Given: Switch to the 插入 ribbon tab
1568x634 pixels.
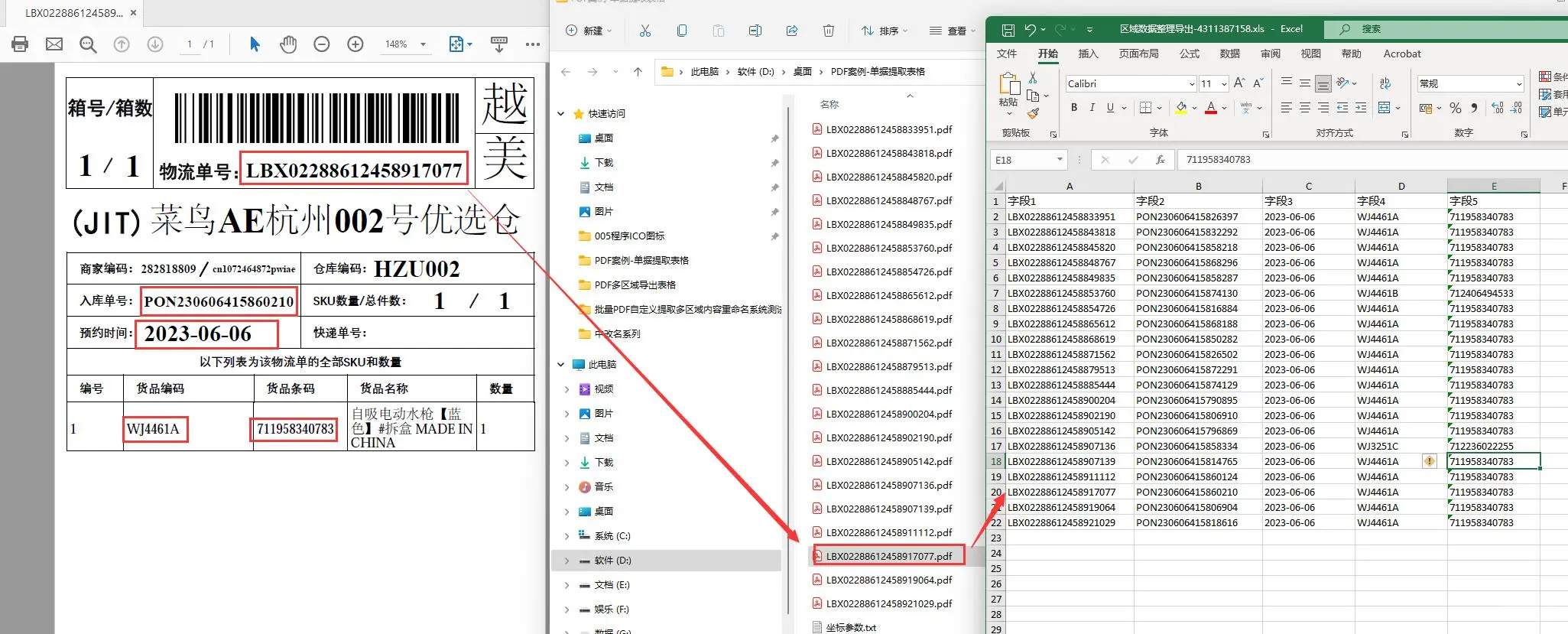Looking at the screenshot, I should (1088, 54).
